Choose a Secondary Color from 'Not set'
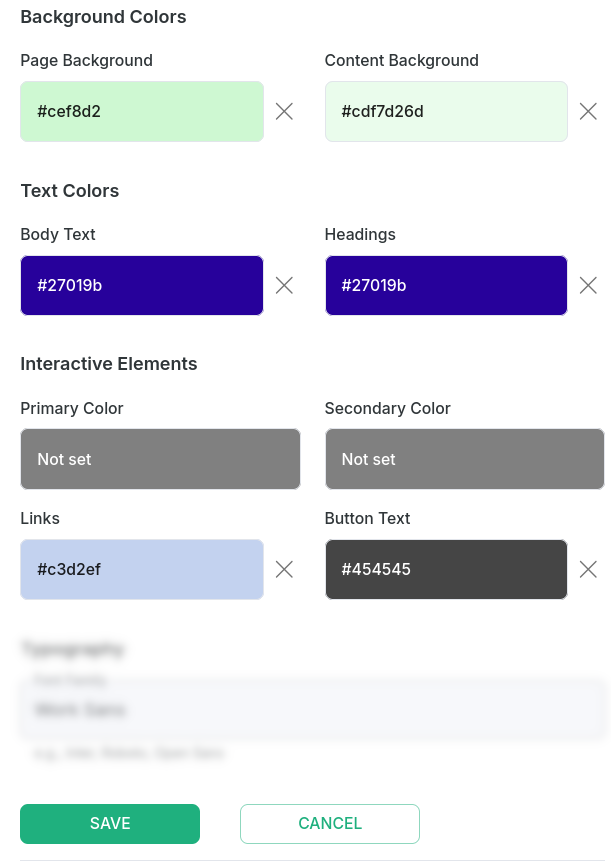 tap(464, 459)
